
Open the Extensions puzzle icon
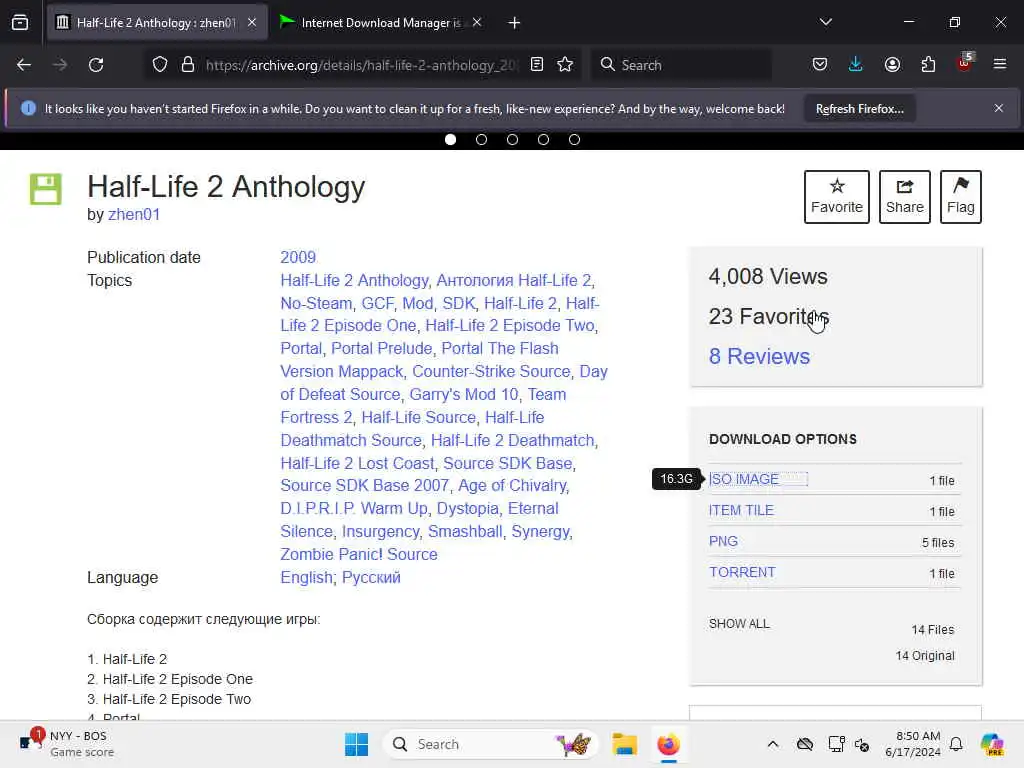pyautogui.click(x=928, y=65)
